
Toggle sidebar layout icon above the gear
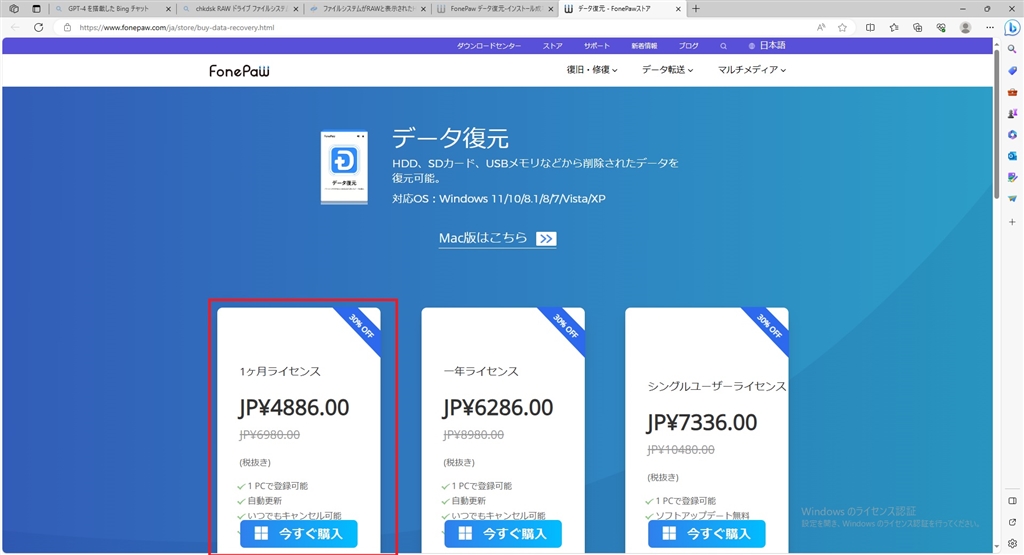(x=1012, y=501)
